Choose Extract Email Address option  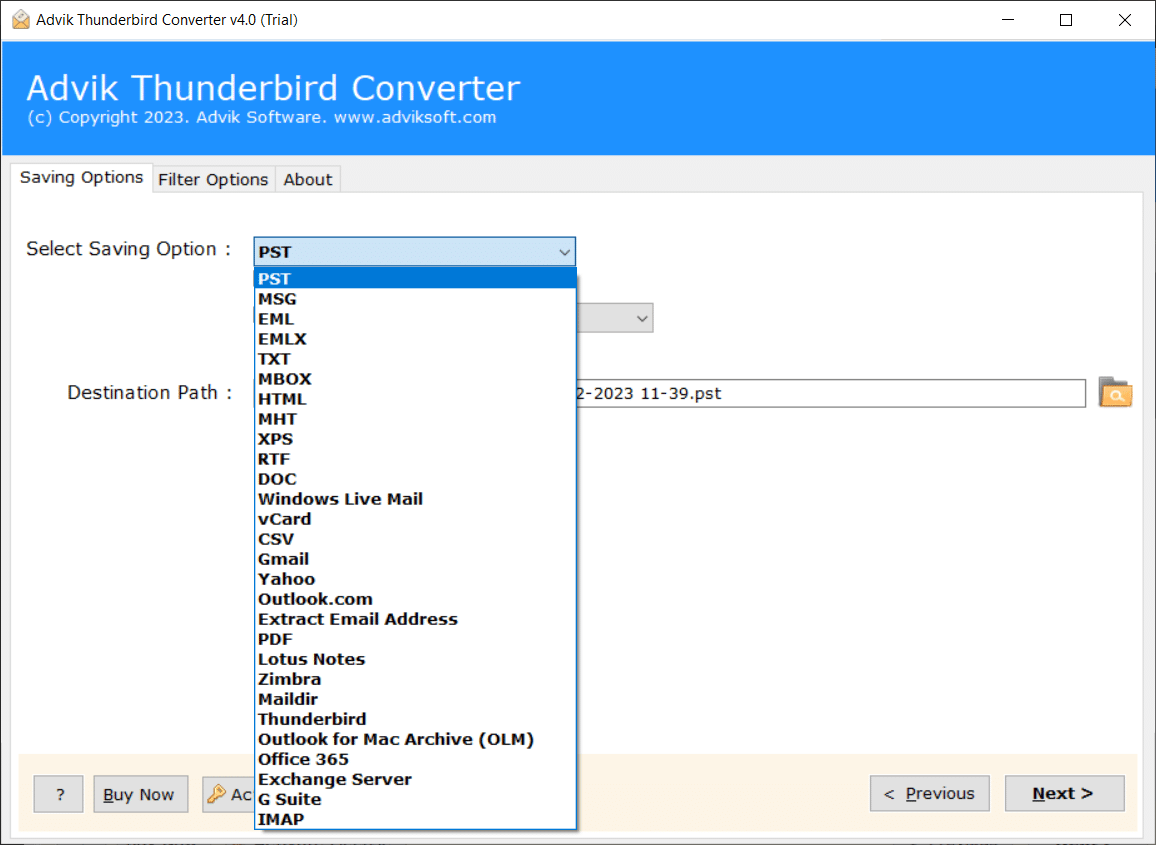pyautogui.click(x=357, y=619)
